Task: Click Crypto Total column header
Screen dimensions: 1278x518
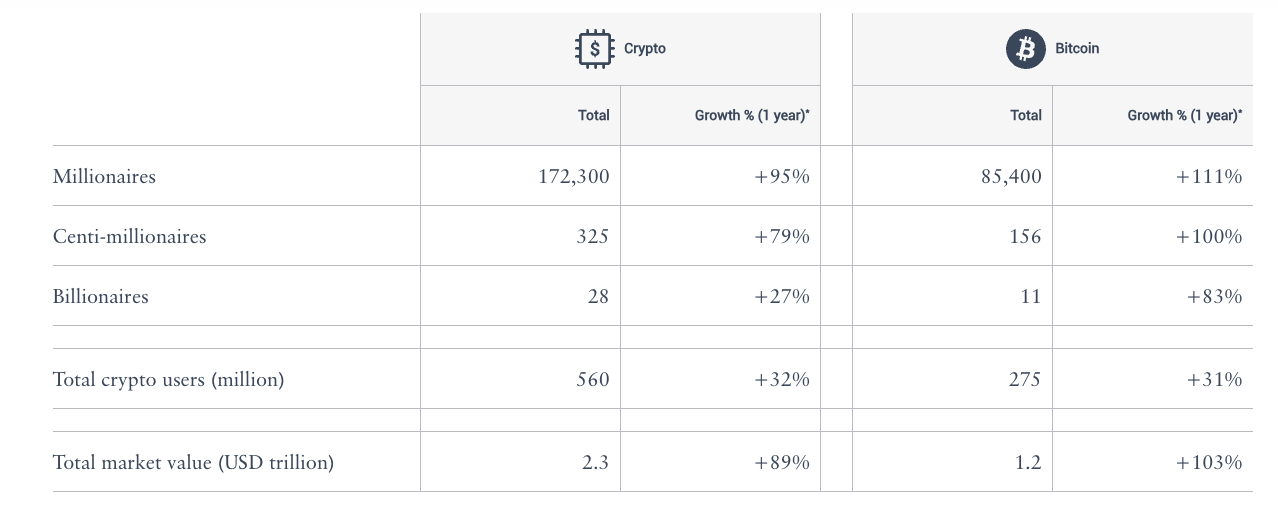Action: (593, 115)
